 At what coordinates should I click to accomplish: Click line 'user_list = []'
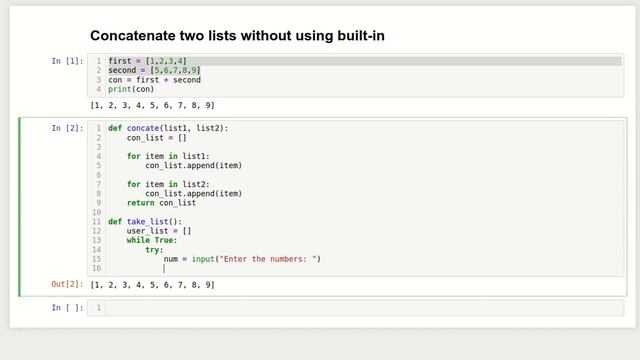pyautogui.click(x=159, y=231)
